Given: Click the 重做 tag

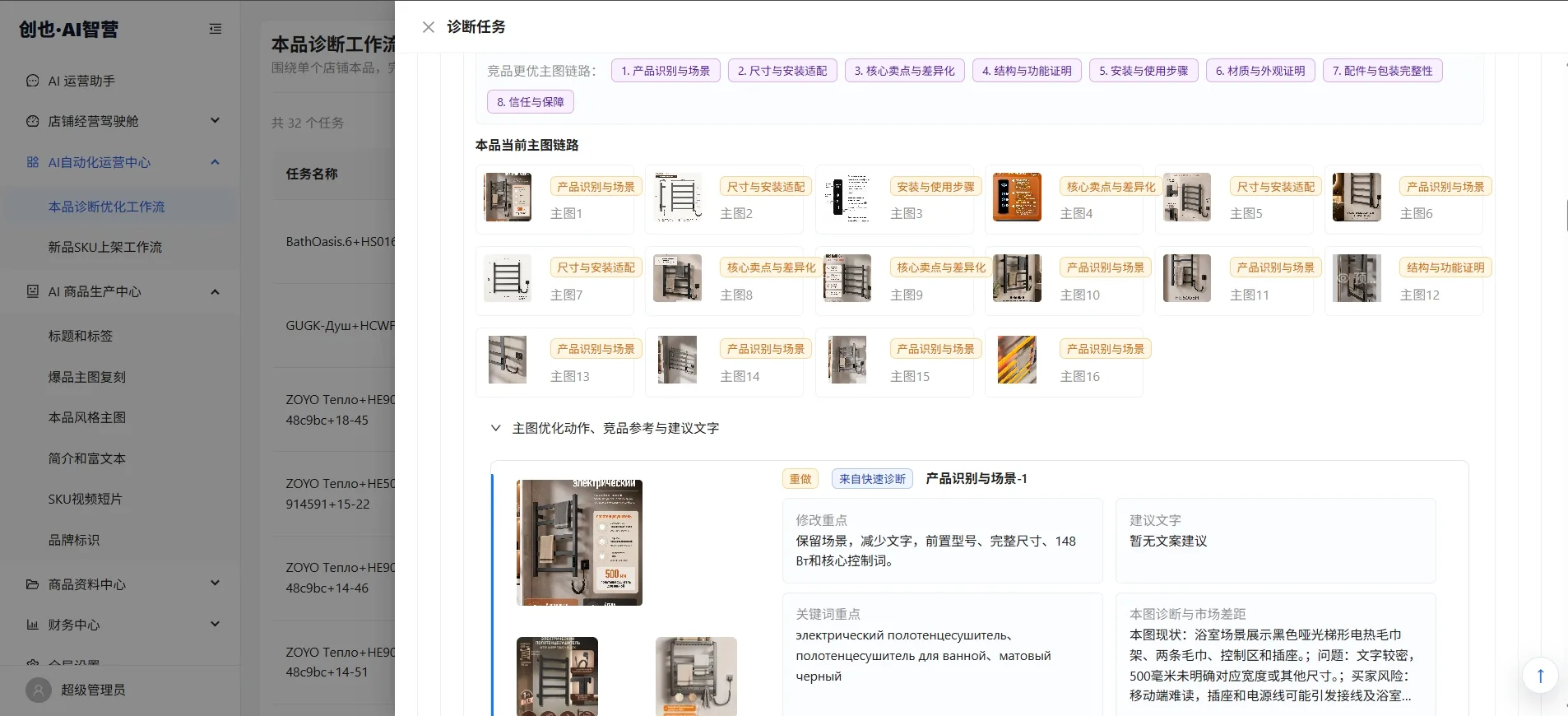Looking at the screenshot, I should 800,479.
